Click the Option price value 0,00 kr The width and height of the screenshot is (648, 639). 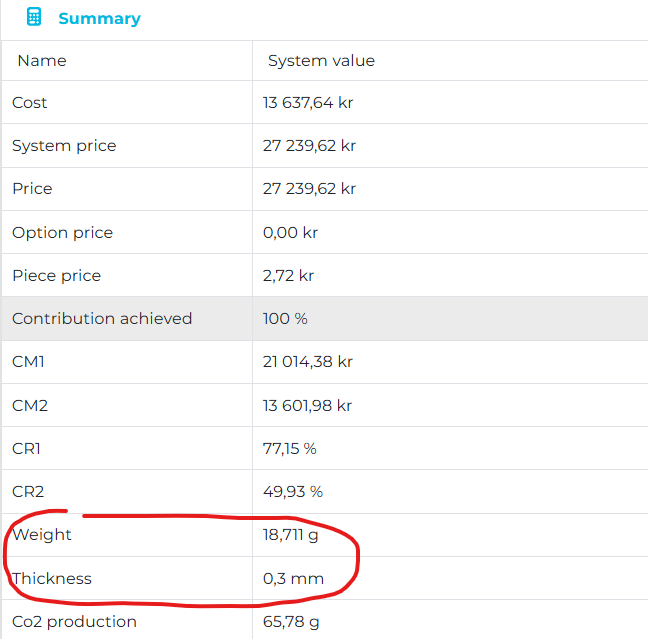click(291, 233)
